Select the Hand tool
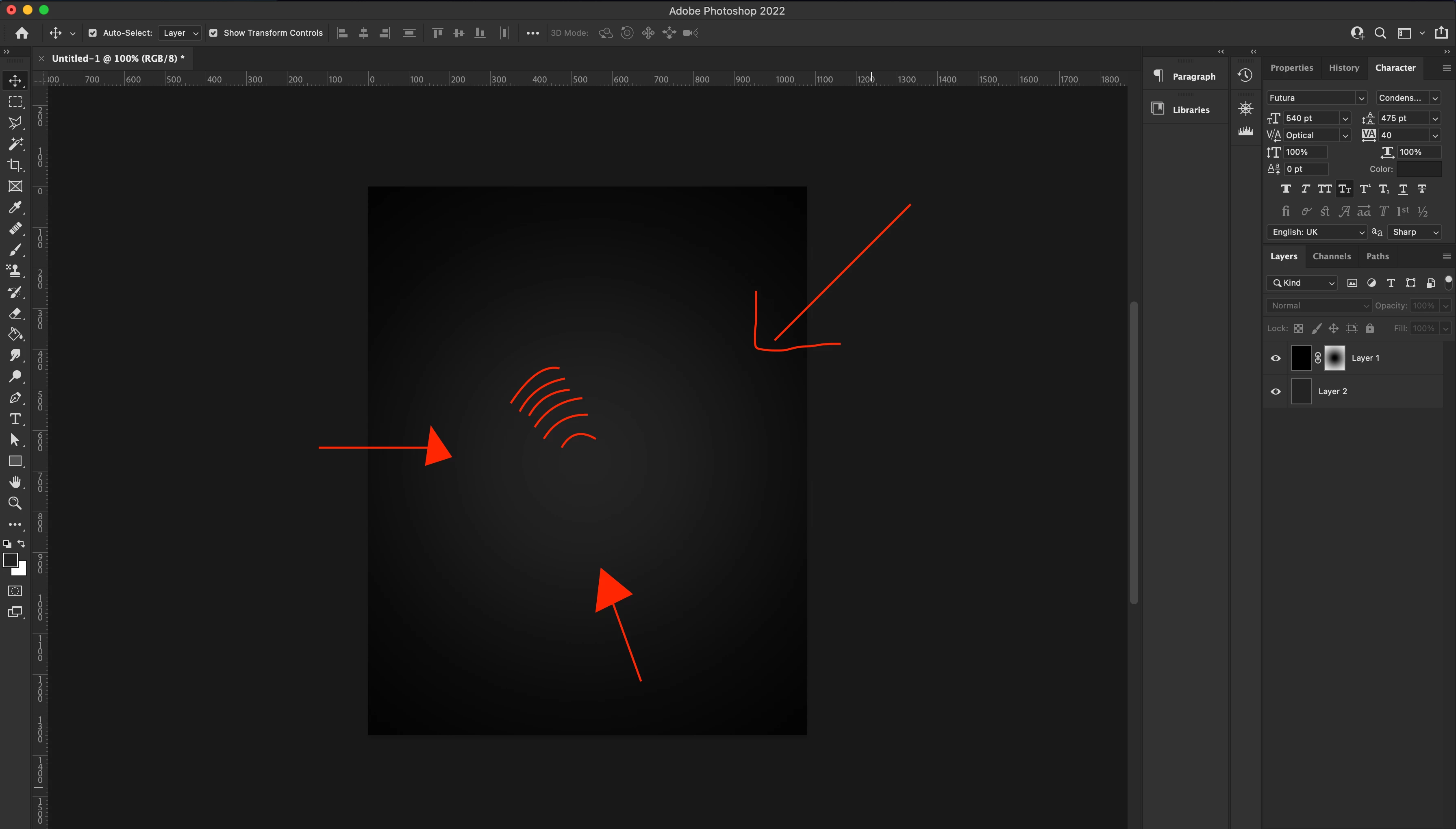Screen dimensions: 1456x829 pos(15,482)
